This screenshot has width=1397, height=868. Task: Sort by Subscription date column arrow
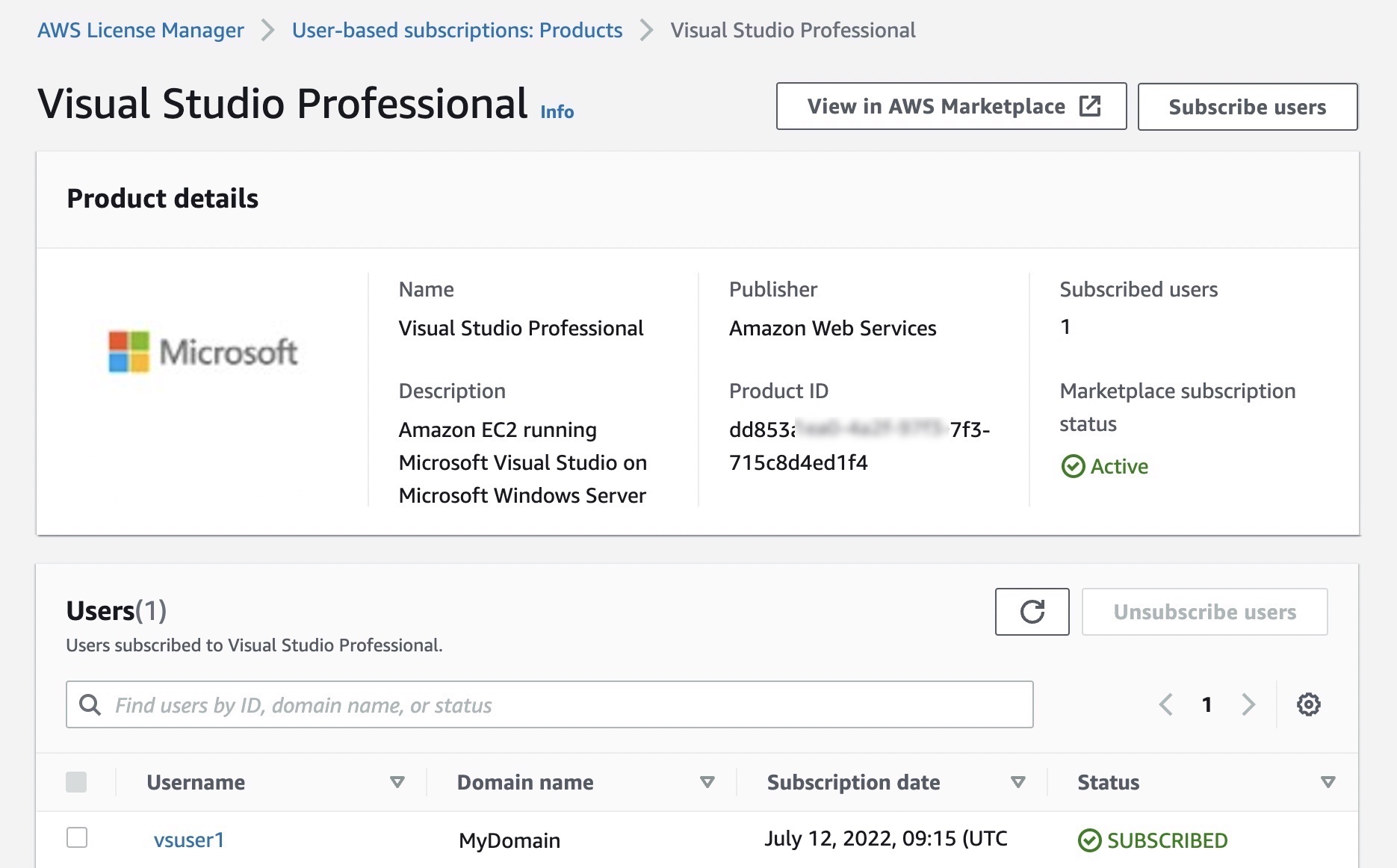click(1017, 782)
